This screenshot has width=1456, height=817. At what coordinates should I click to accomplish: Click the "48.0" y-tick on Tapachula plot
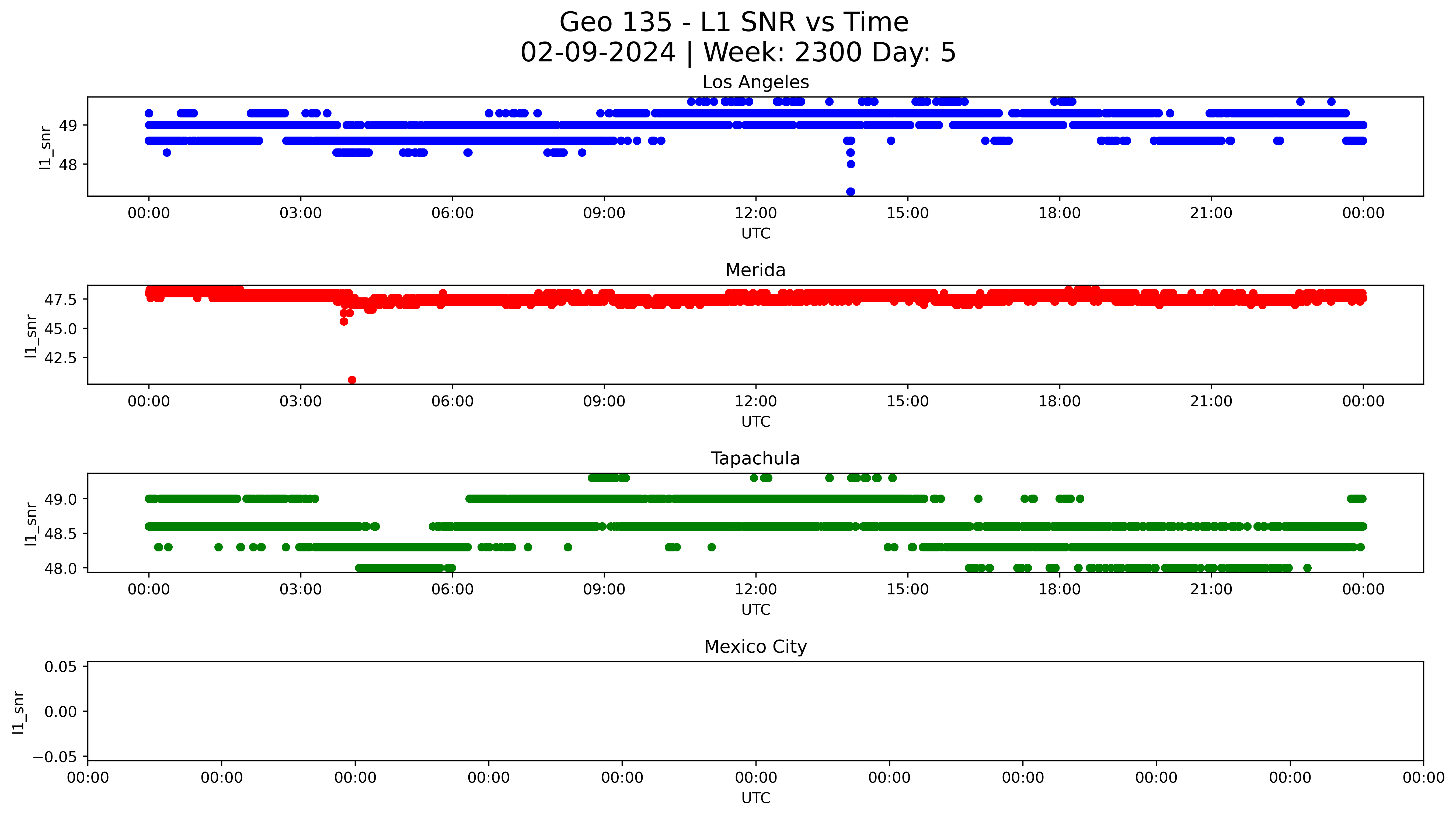(x=61, y=568)
